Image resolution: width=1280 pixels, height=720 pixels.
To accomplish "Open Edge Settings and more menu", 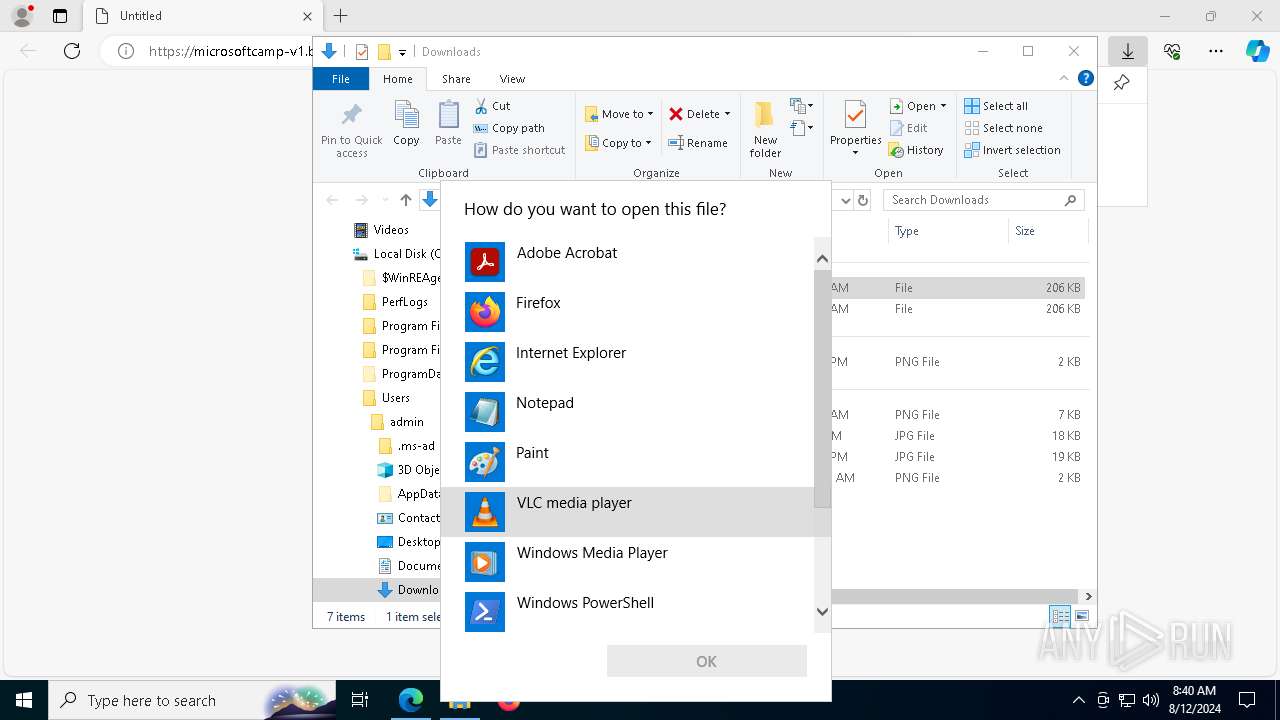I will click(x=1216, y=51).
